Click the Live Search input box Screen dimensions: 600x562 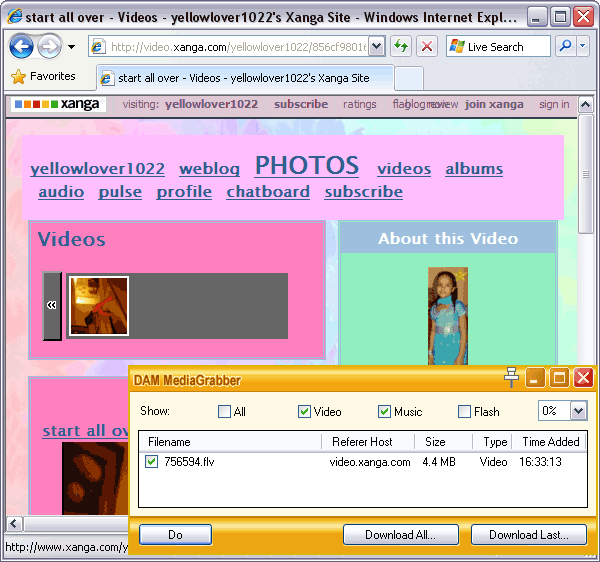click(498, 47)
